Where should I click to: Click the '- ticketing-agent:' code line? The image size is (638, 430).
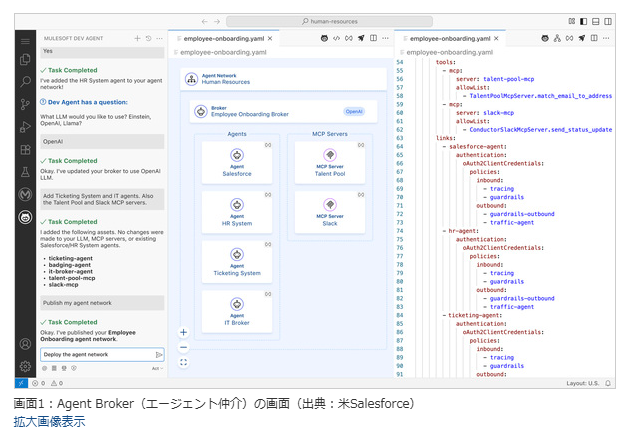click(x=472, y=315)
